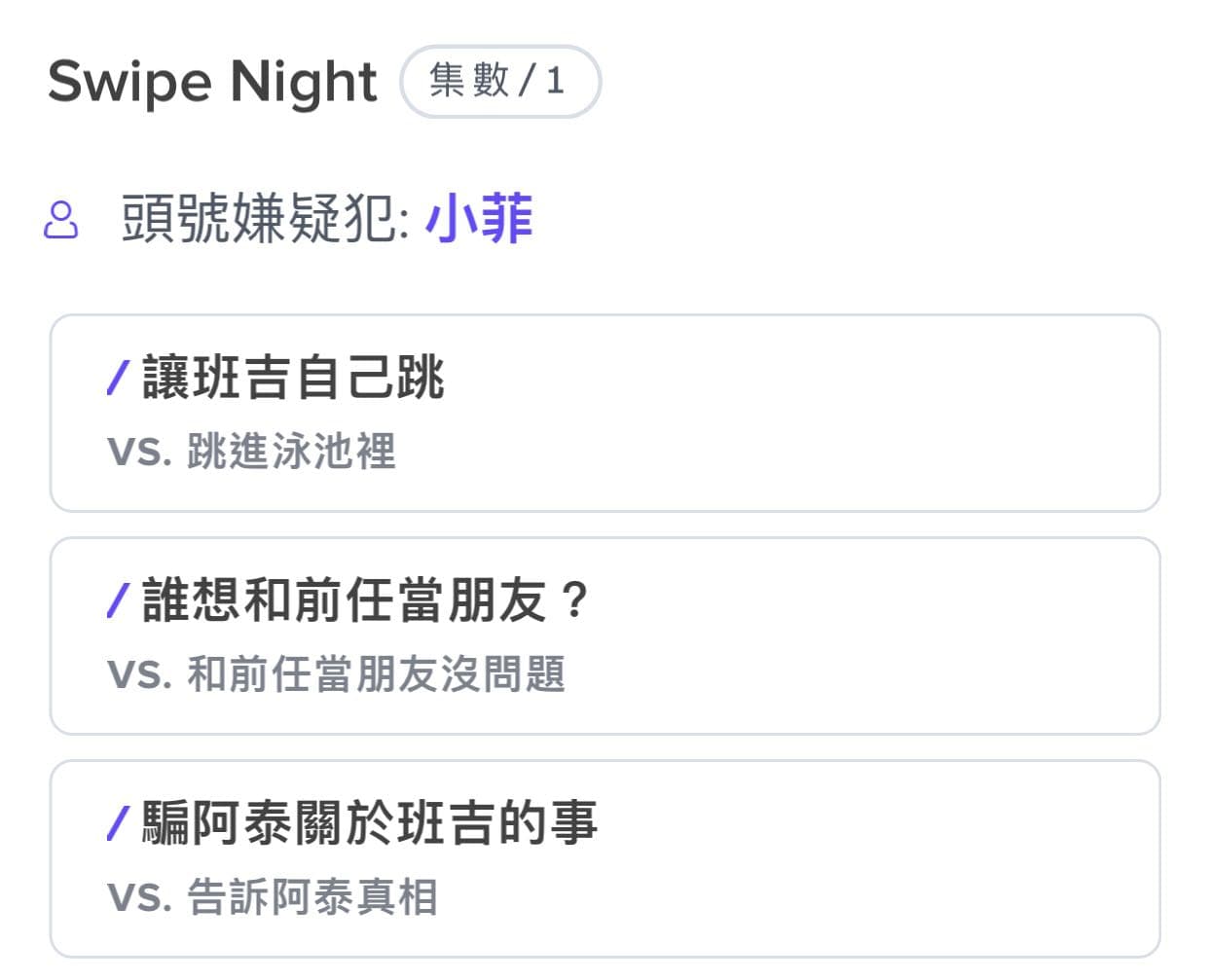Click the vs. label on the last card
This screenshot has height=980, width=1209.
pos(137,898)
